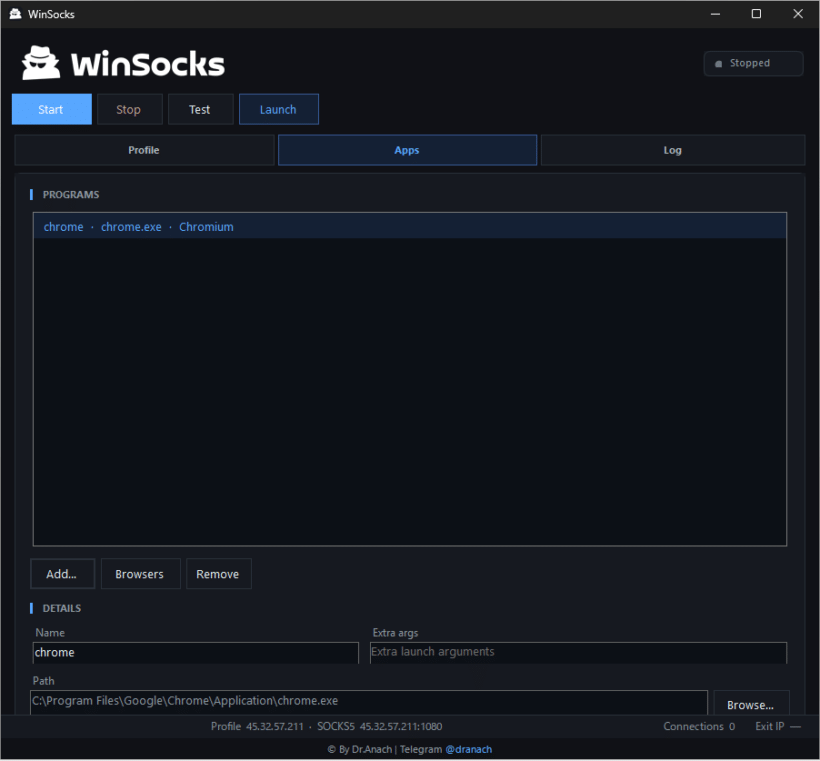This screenshot has height=761, width=820.
Task: Click the Browsers button
Action: coord(141,574)
